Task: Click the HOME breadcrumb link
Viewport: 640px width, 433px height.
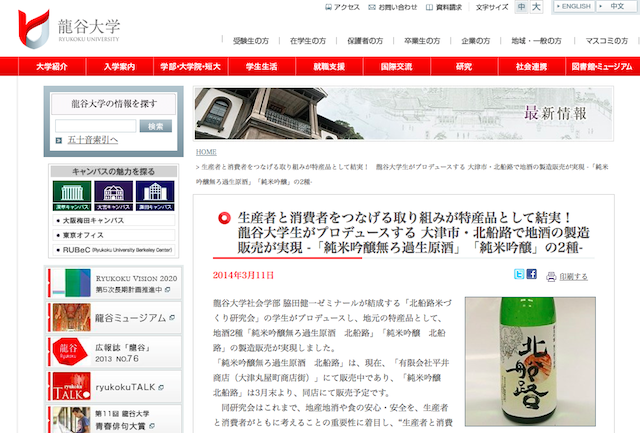Action: pyautogui.click(x=206, y=152)
